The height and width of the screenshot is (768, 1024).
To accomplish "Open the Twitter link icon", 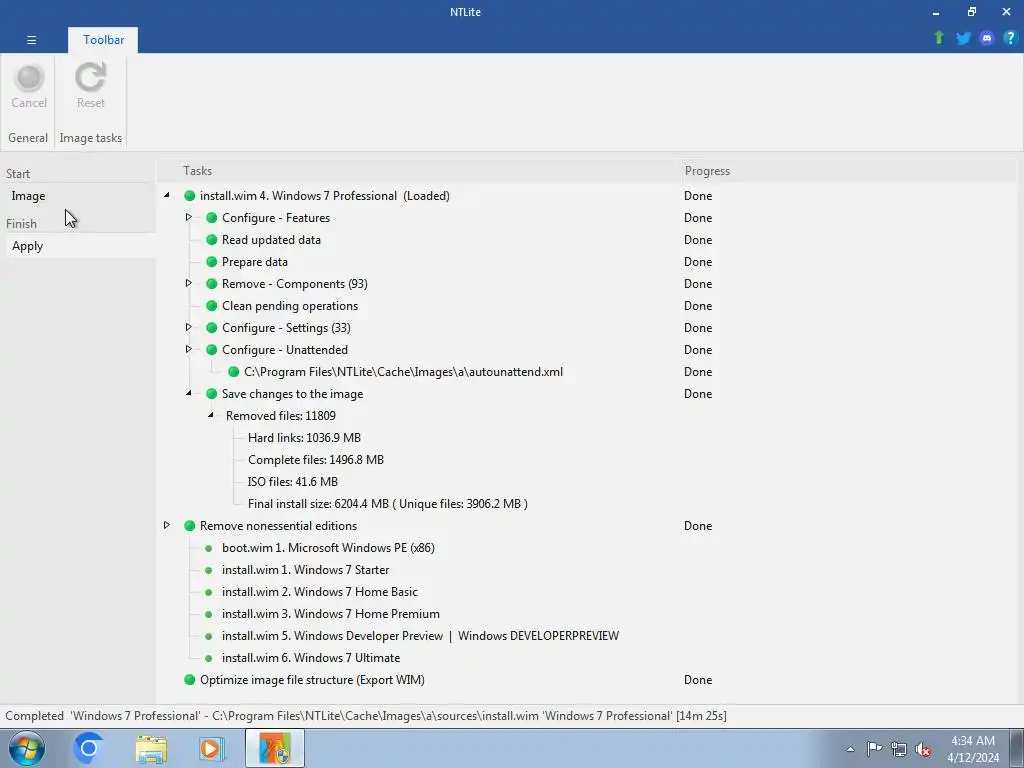I will 963,38.
